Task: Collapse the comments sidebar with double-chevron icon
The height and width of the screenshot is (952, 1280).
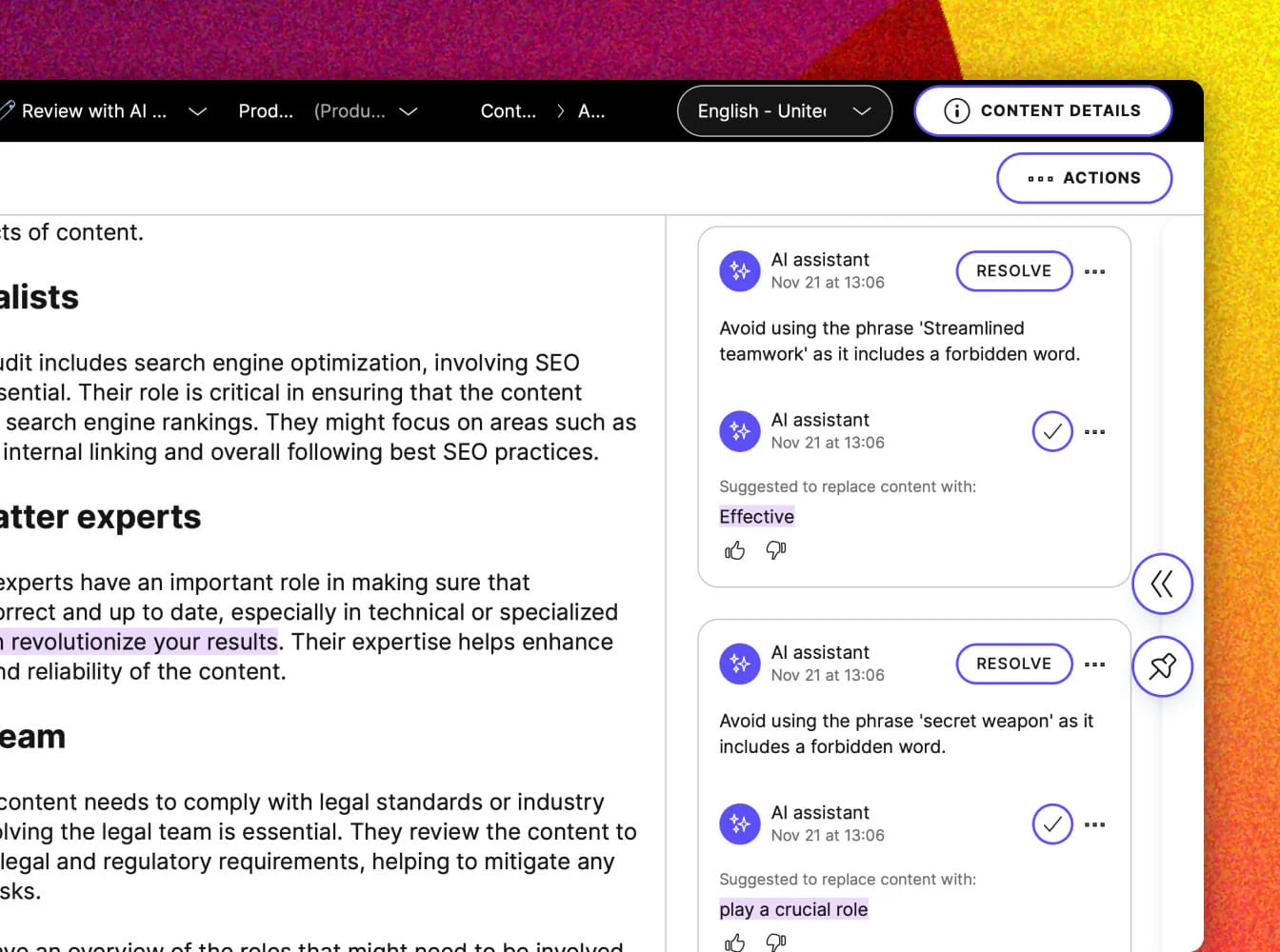Action: pyautogui.click(x=1162, y=584)
